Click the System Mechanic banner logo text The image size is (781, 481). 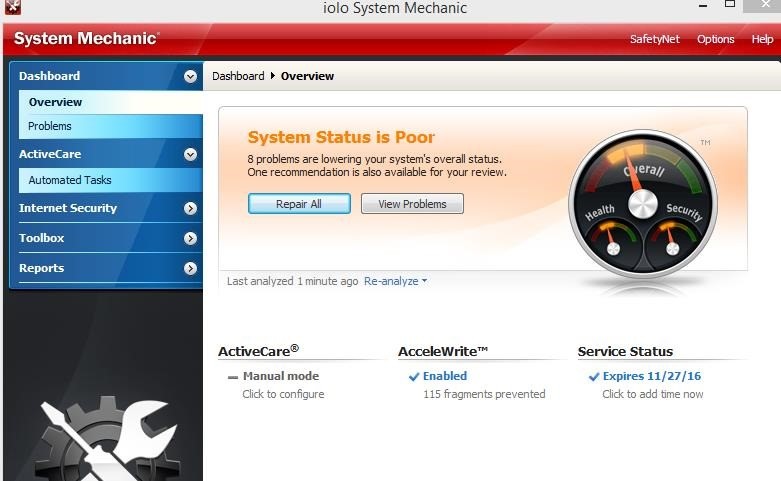coord(87,38)
